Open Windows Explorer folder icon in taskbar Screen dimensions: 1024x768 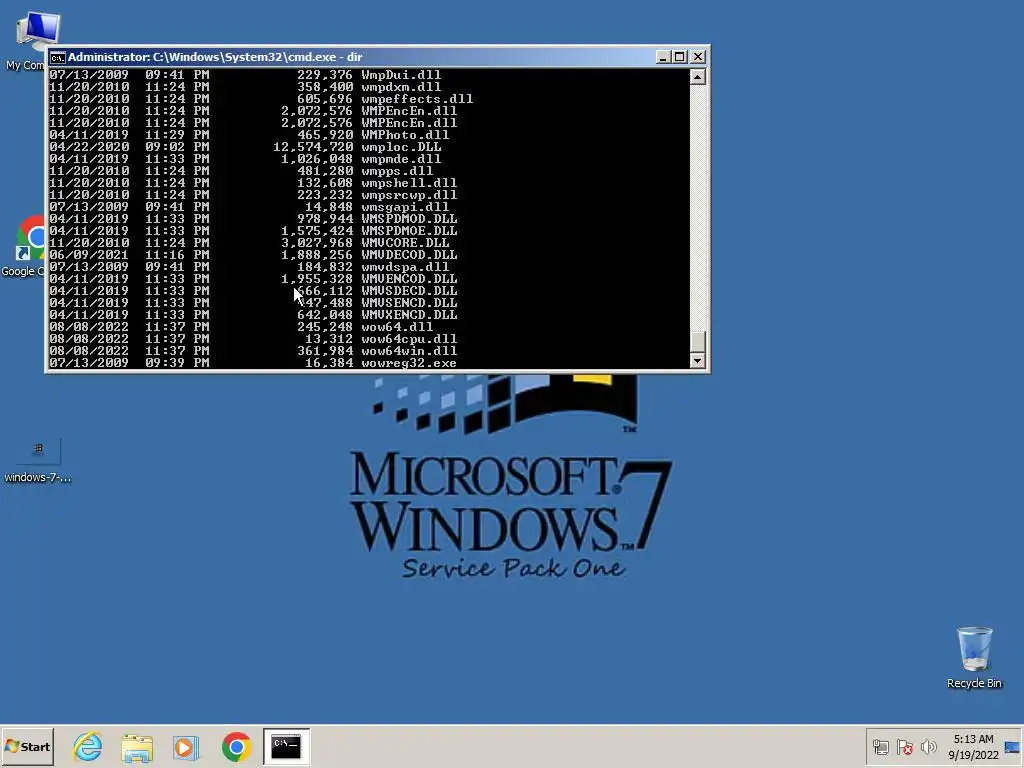pyautogui.click(x=137, y=747)
